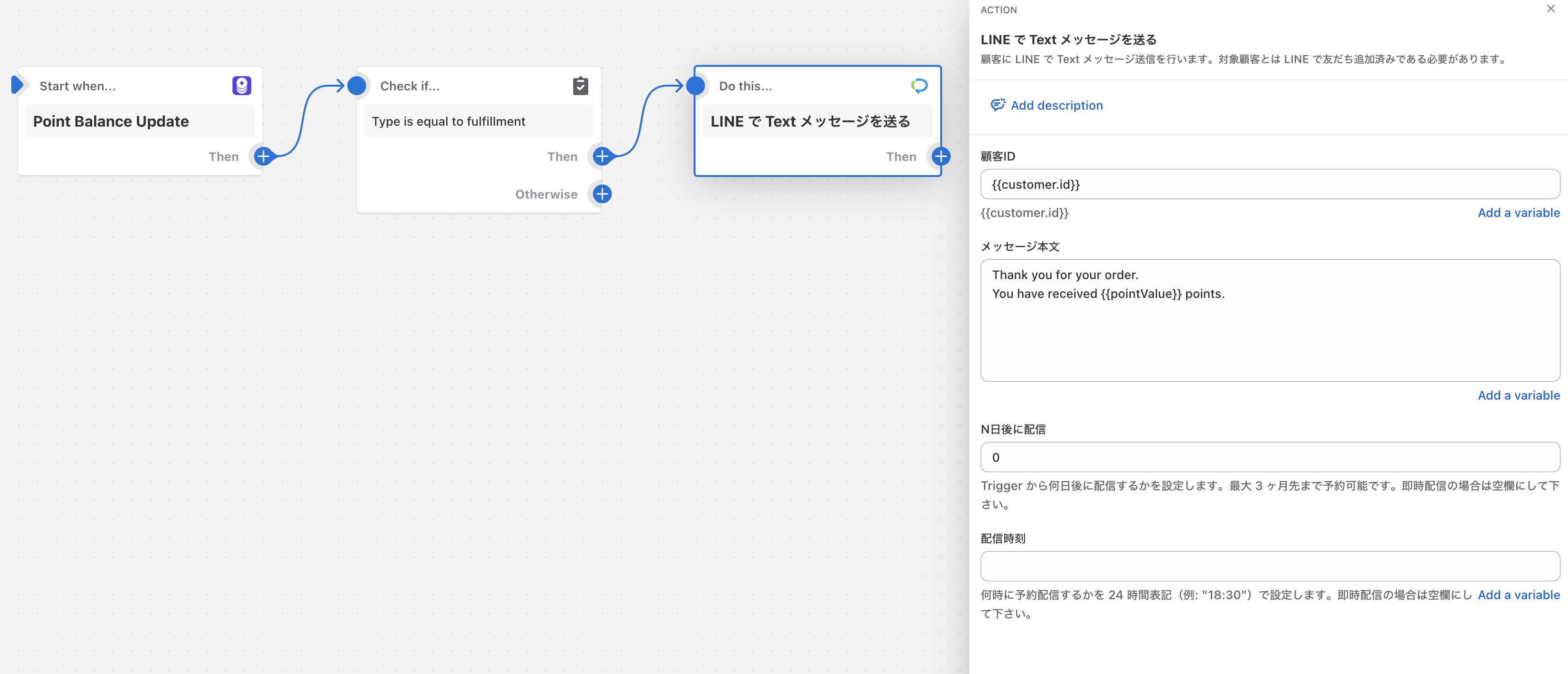Select the LINE で Text メッセージを送る action card
The image size is (1568, 674).
coord(817,121)
